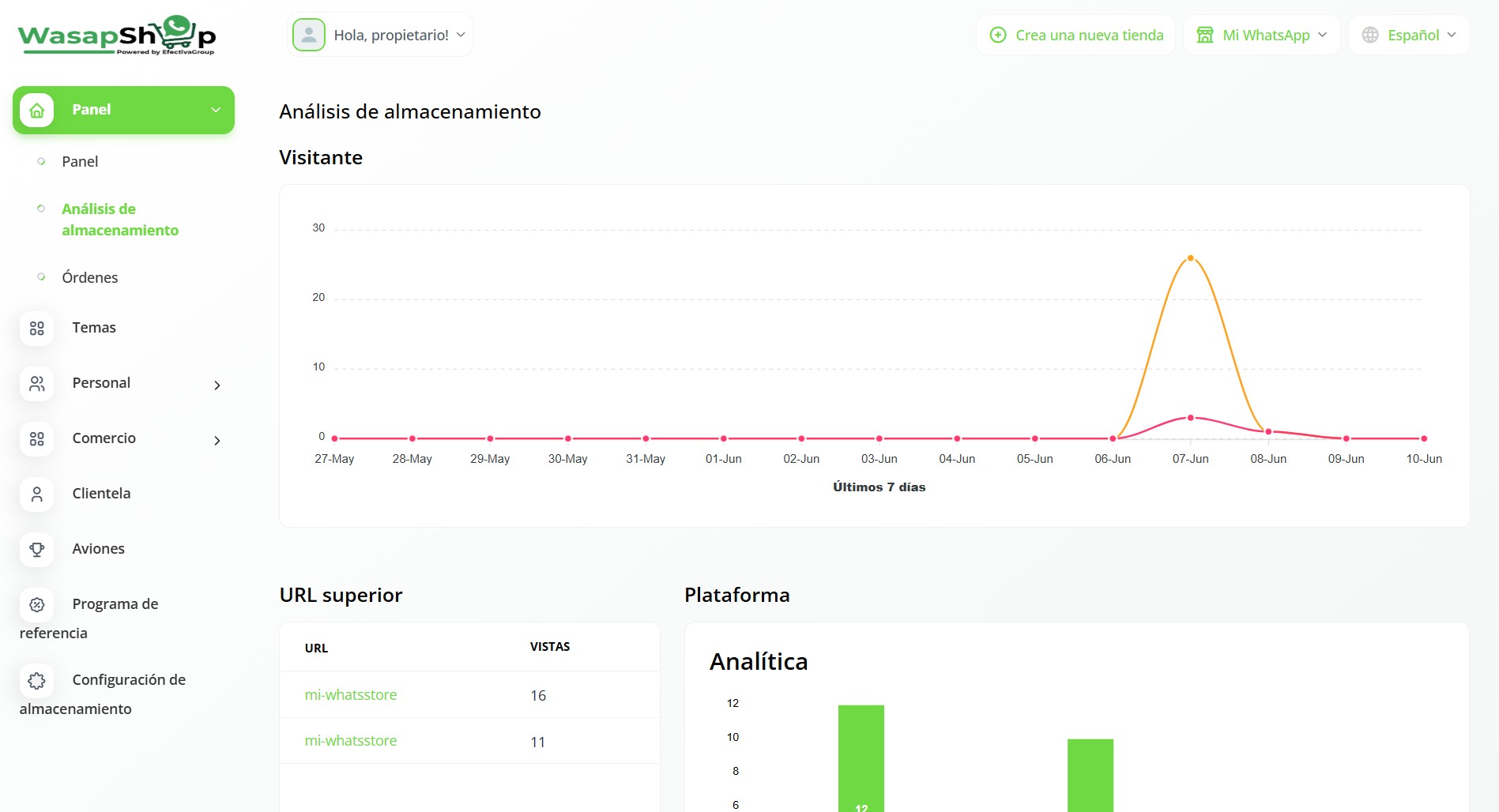The width and height of the screenshot is (1499, 812).
Task: Open the Hola, propietario profile menu
Action: tap(380, 36)
